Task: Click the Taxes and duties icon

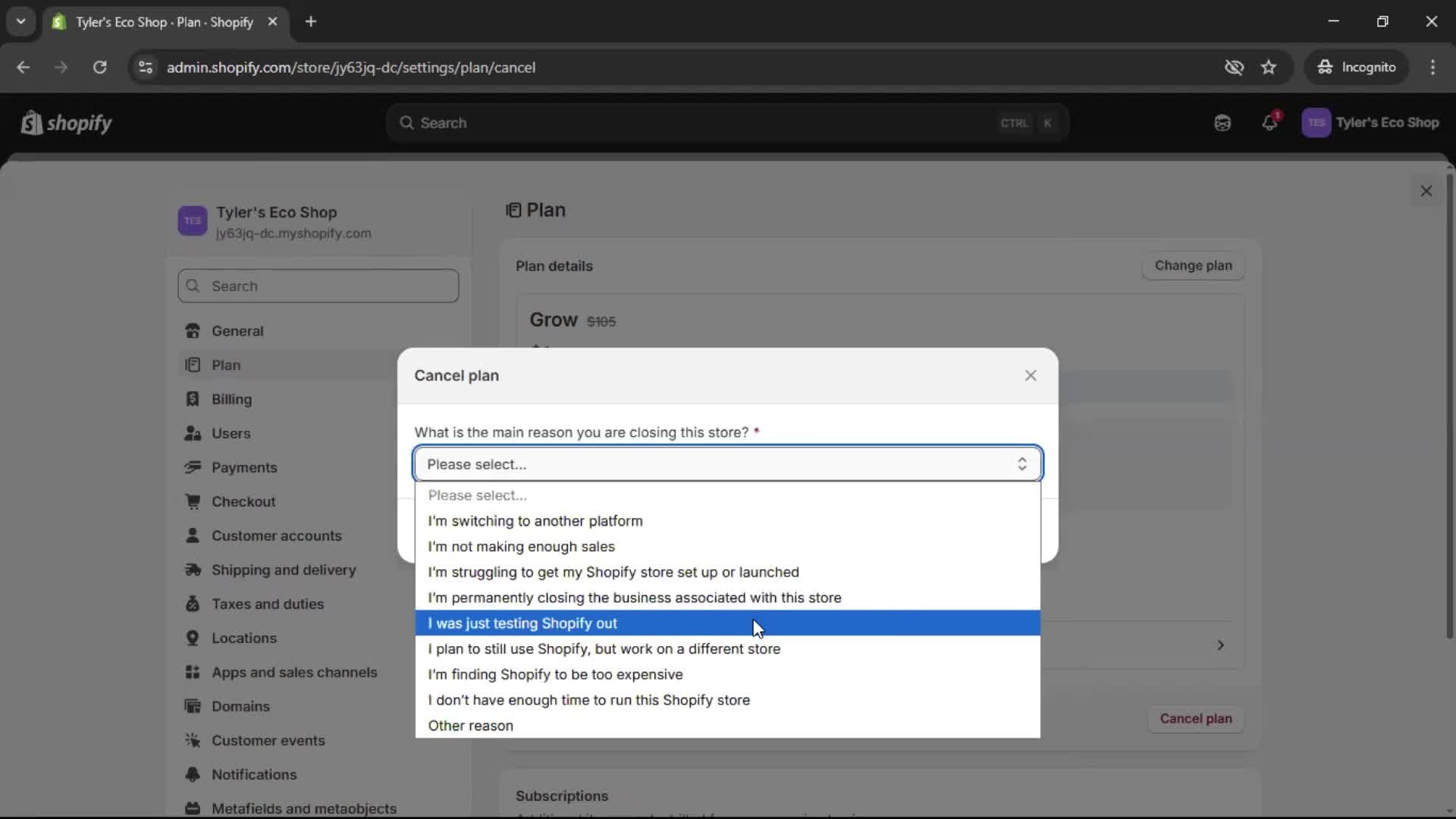Action: [193, 604]
